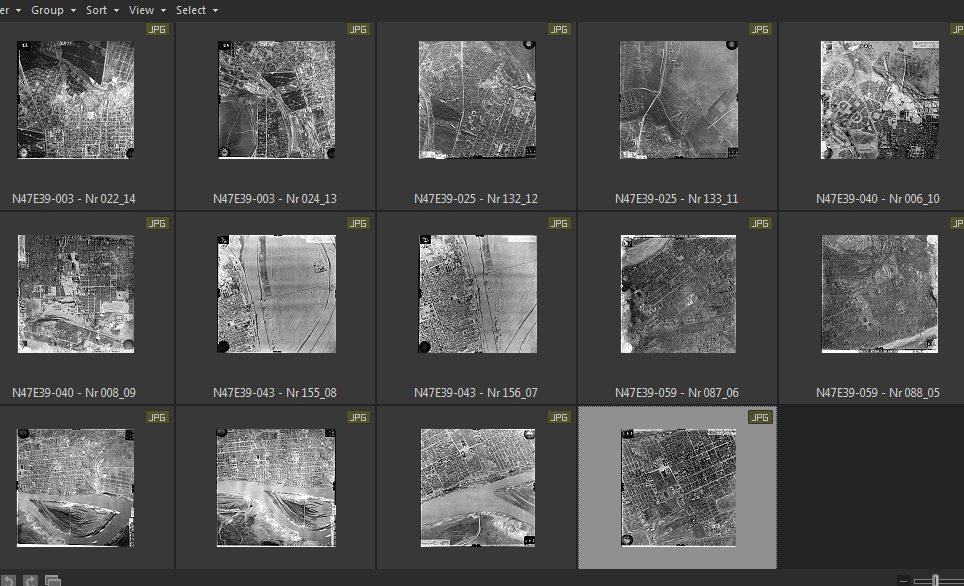Click the JPG badge on Nr 022_14 thumbnail
Image resolution: width=964 pixels, height=586 pixels.
click(x=158, y=29)
